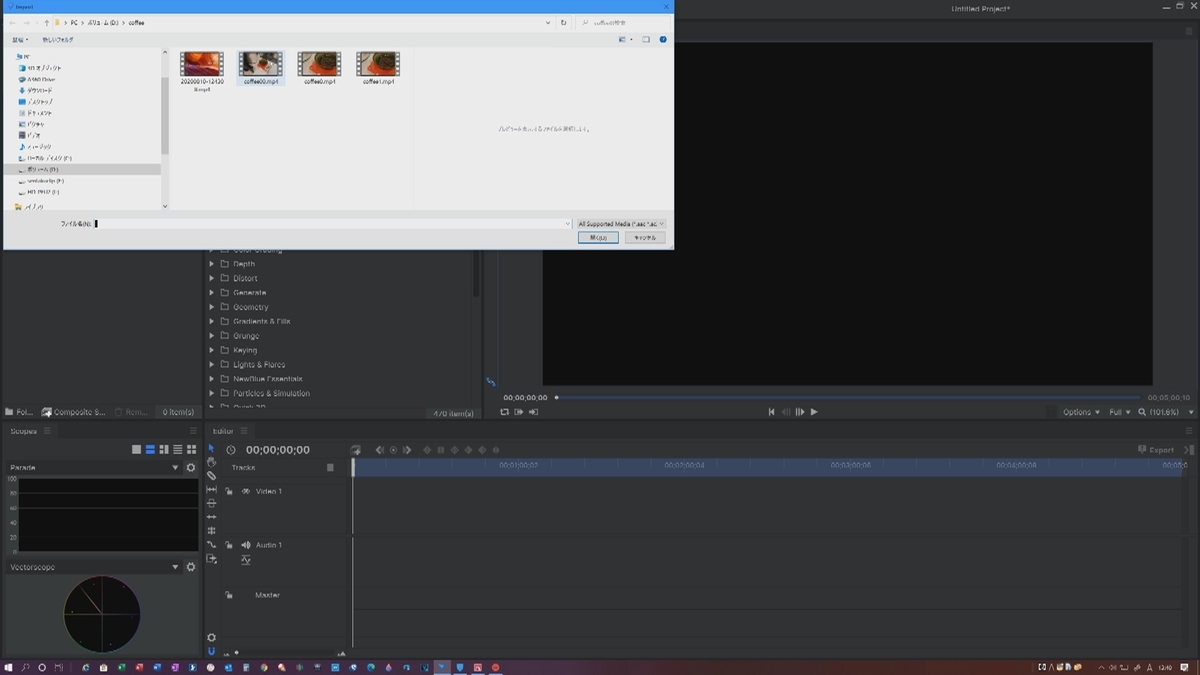Select single-scope layout icon
This screenshot has width=1200, height=675.
[137, 450]
